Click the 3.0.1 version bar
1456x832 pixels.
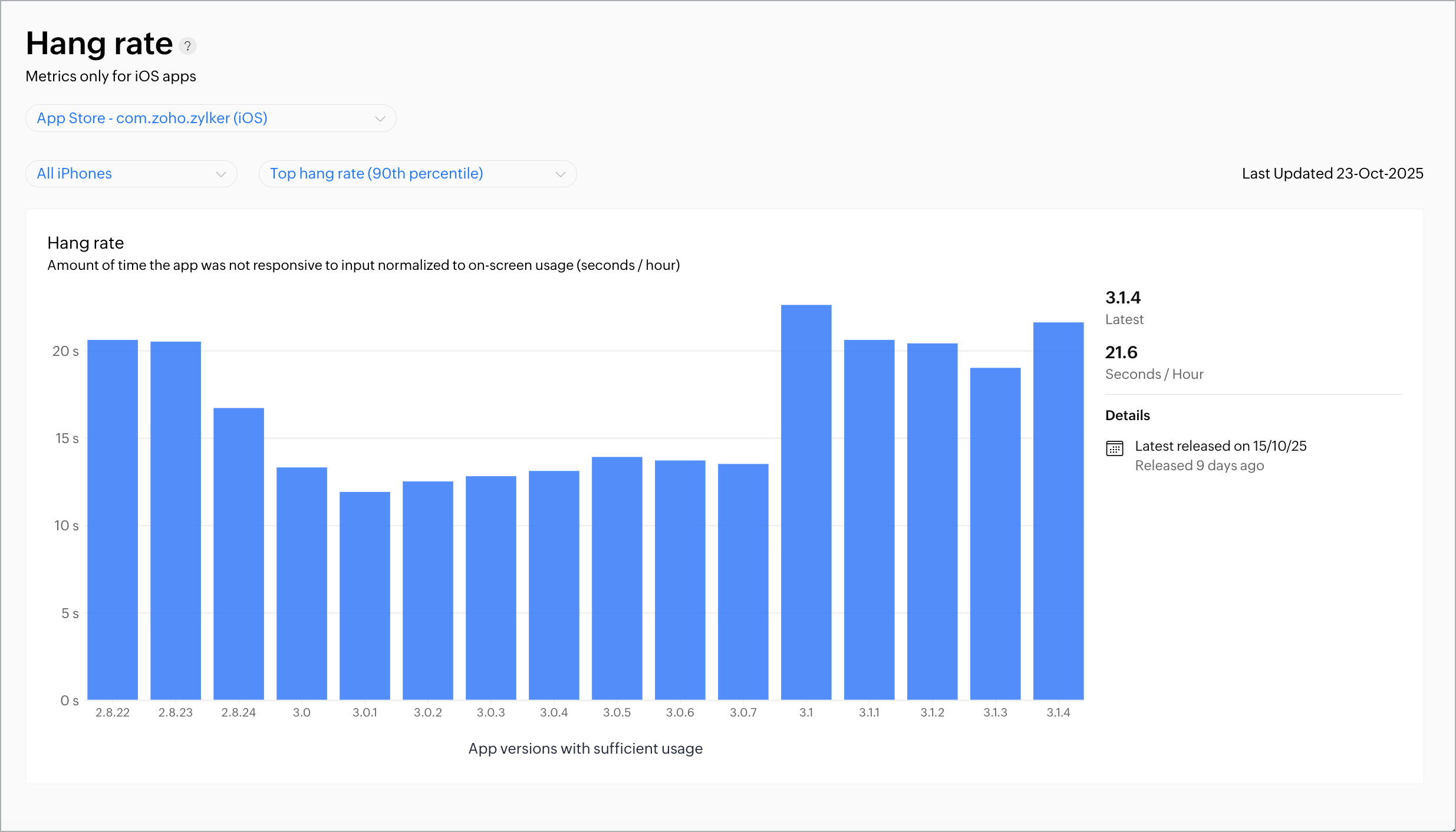click(x=365, y=595)
